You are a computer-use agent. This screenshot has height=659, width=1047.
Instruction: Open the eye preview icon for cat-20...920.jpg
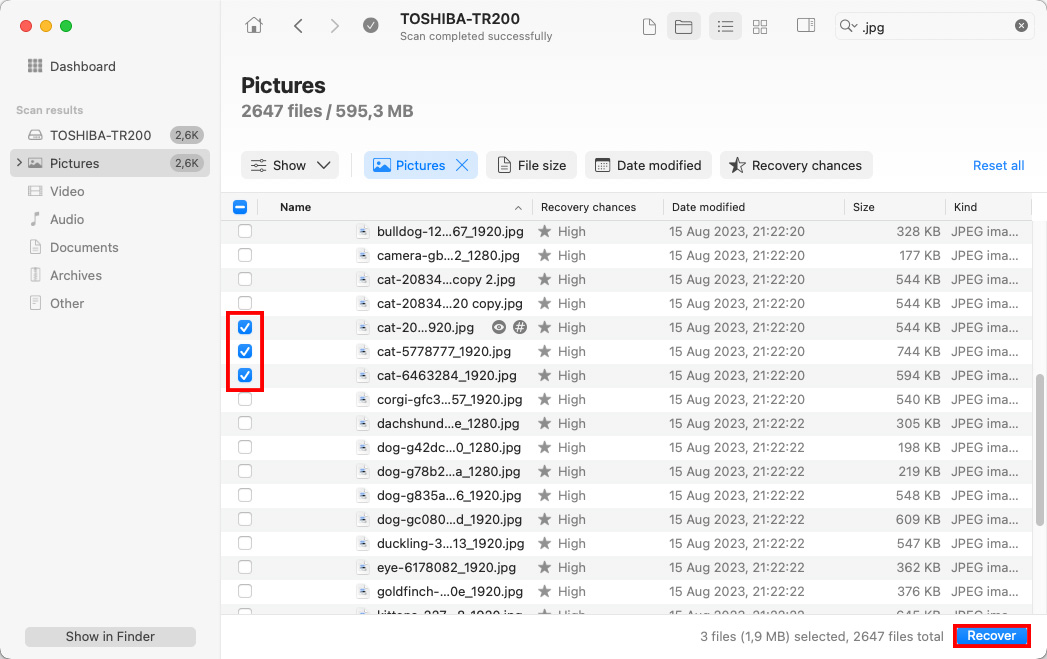point(497,327)
